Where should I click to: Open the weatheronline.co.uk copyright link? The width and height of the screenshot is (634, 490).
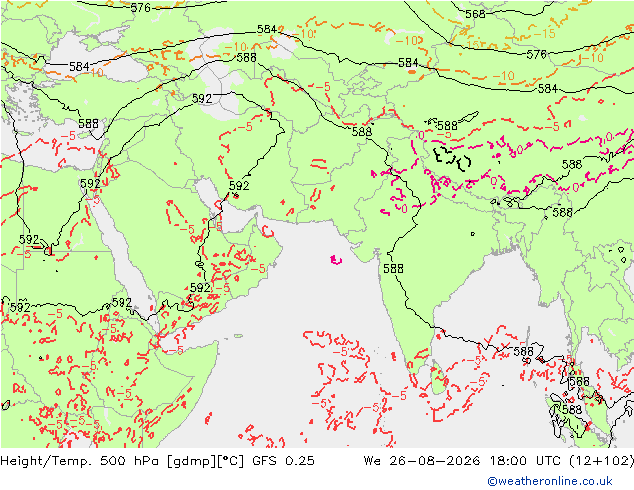(550, 481)
